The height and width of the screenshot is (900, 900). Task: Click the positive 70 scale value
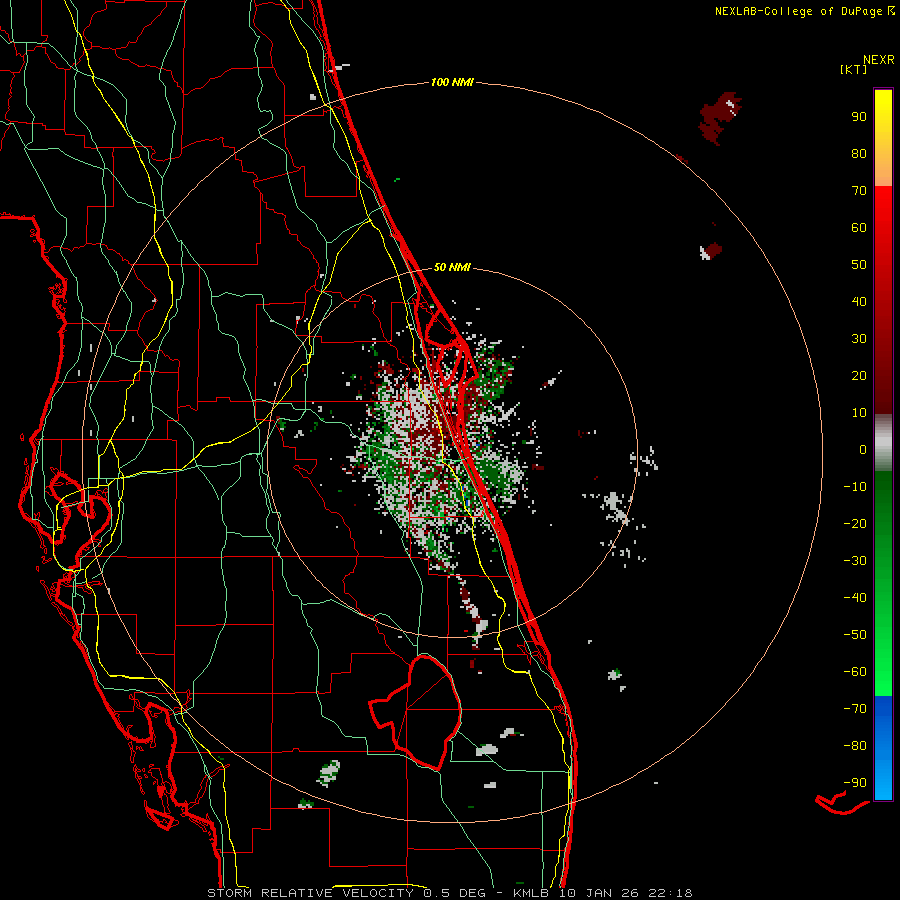[x=859, y=191]
